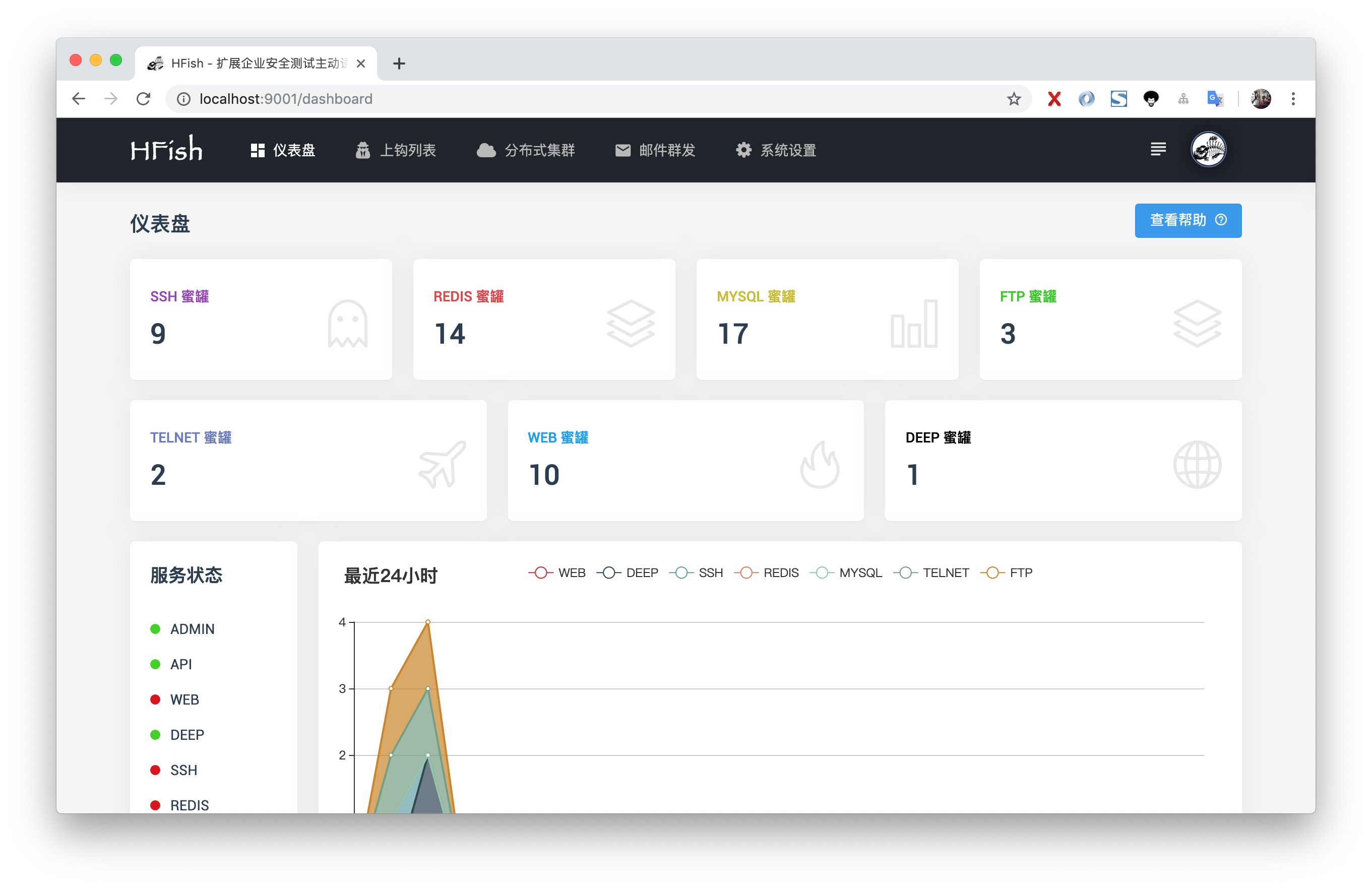Click the ghost icon on SSH card

click(348, 324)
